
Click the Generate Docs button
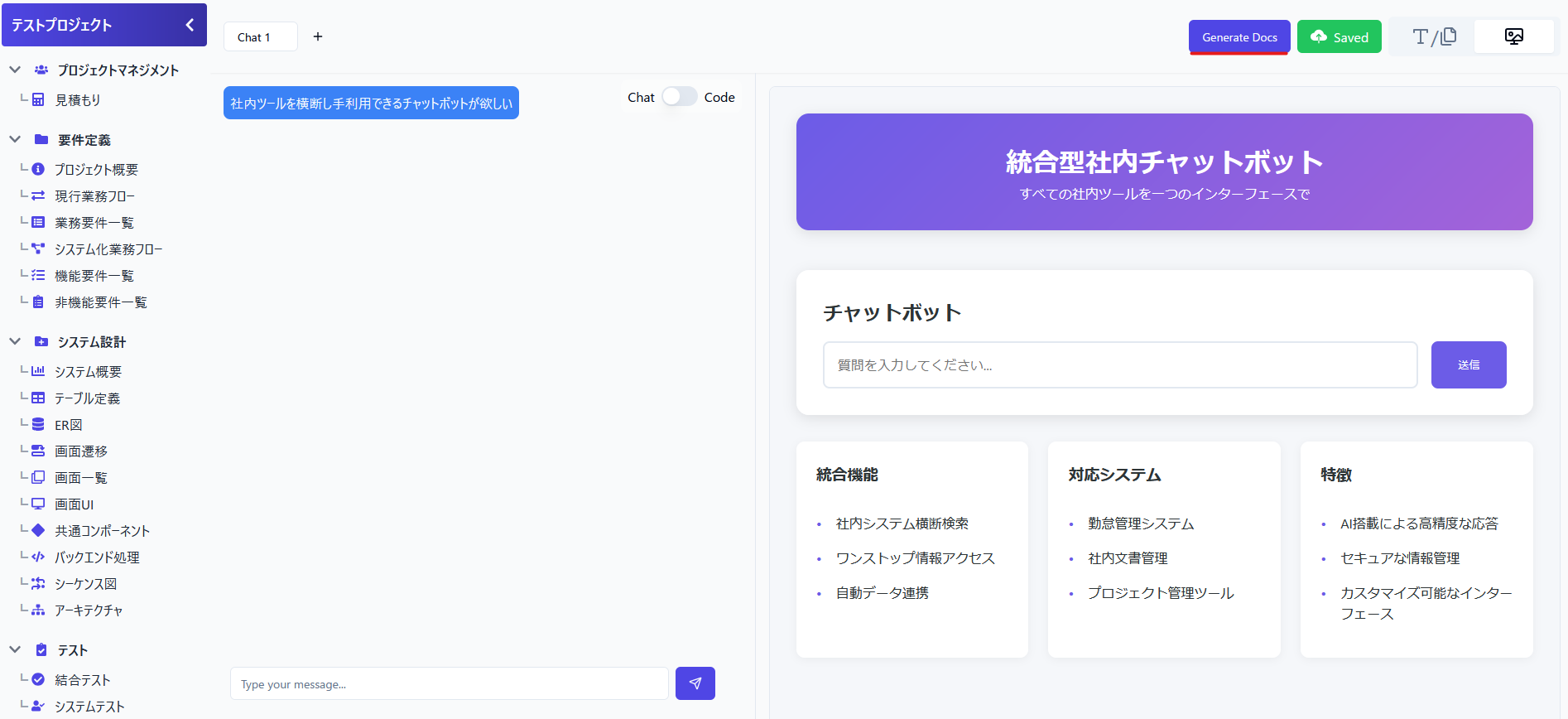point(1239,37)
